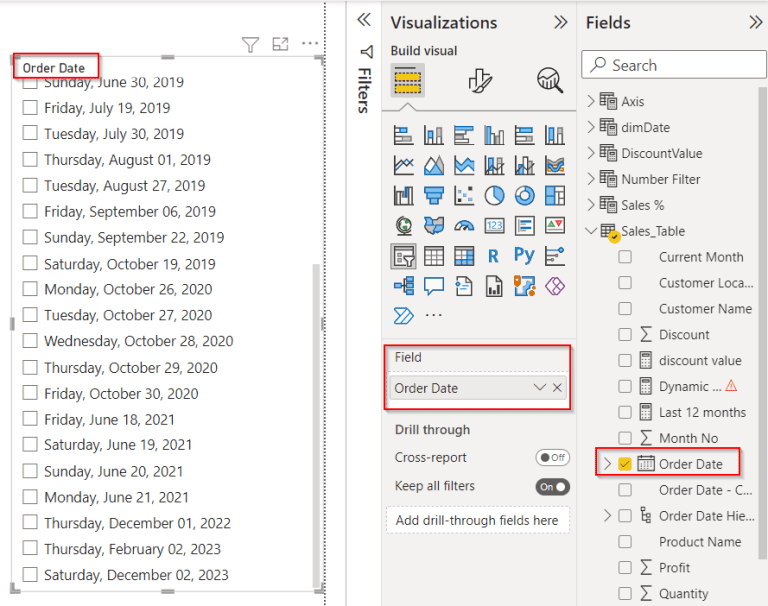
Task: Select the KPI visual
Action: (554, 226)
